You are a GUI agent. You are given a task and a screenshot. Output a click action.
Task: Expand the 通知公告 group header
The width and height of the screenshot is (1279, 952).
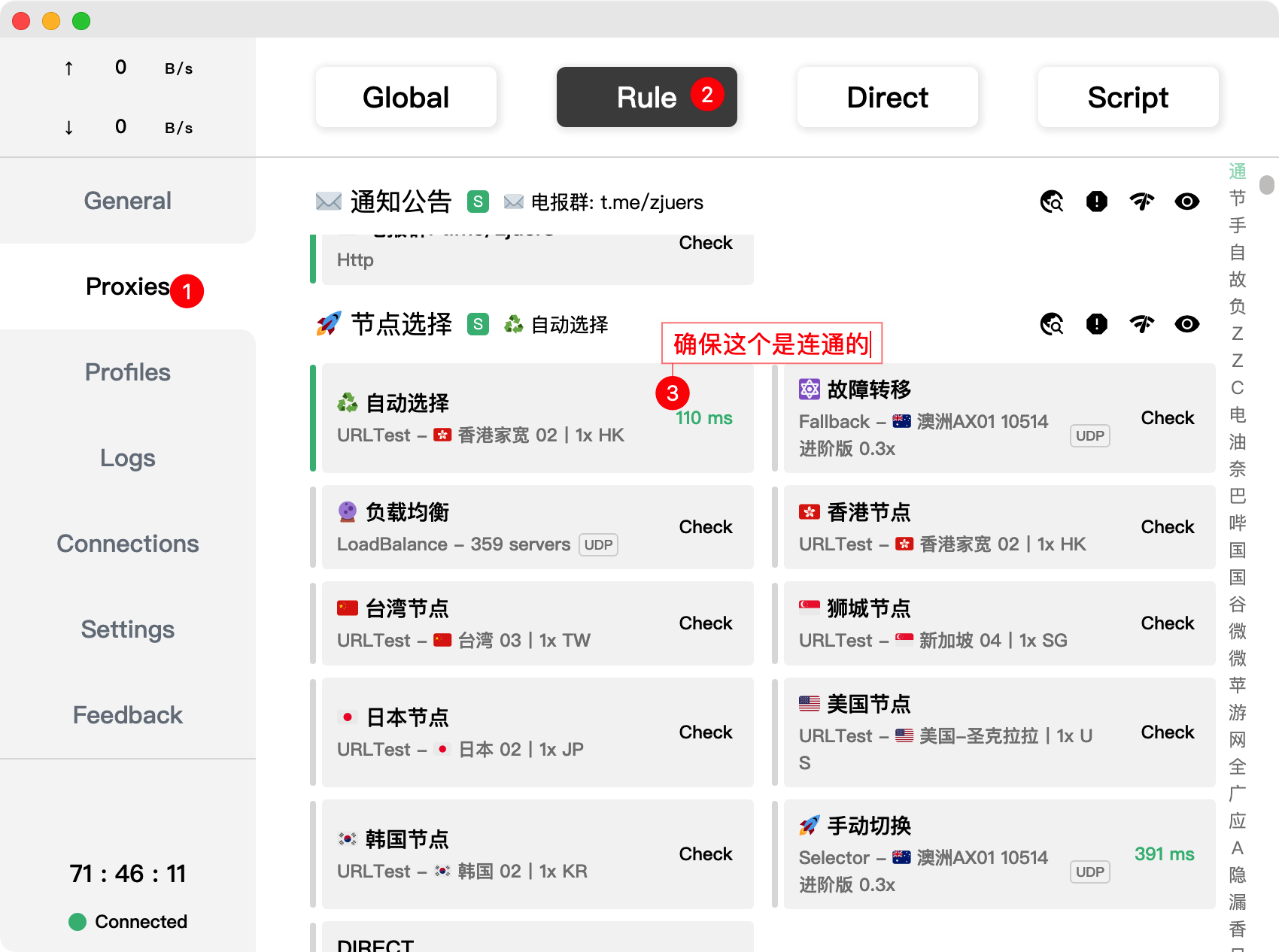(400, 202)
